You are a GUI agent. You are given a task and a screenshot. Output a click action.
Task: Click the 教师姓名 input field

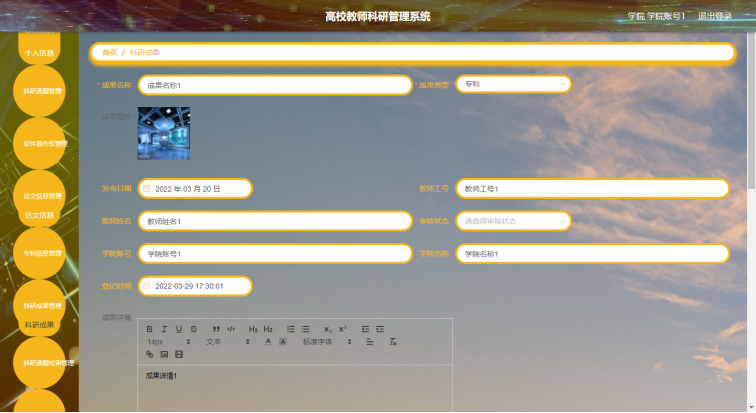tap(275, 221)
